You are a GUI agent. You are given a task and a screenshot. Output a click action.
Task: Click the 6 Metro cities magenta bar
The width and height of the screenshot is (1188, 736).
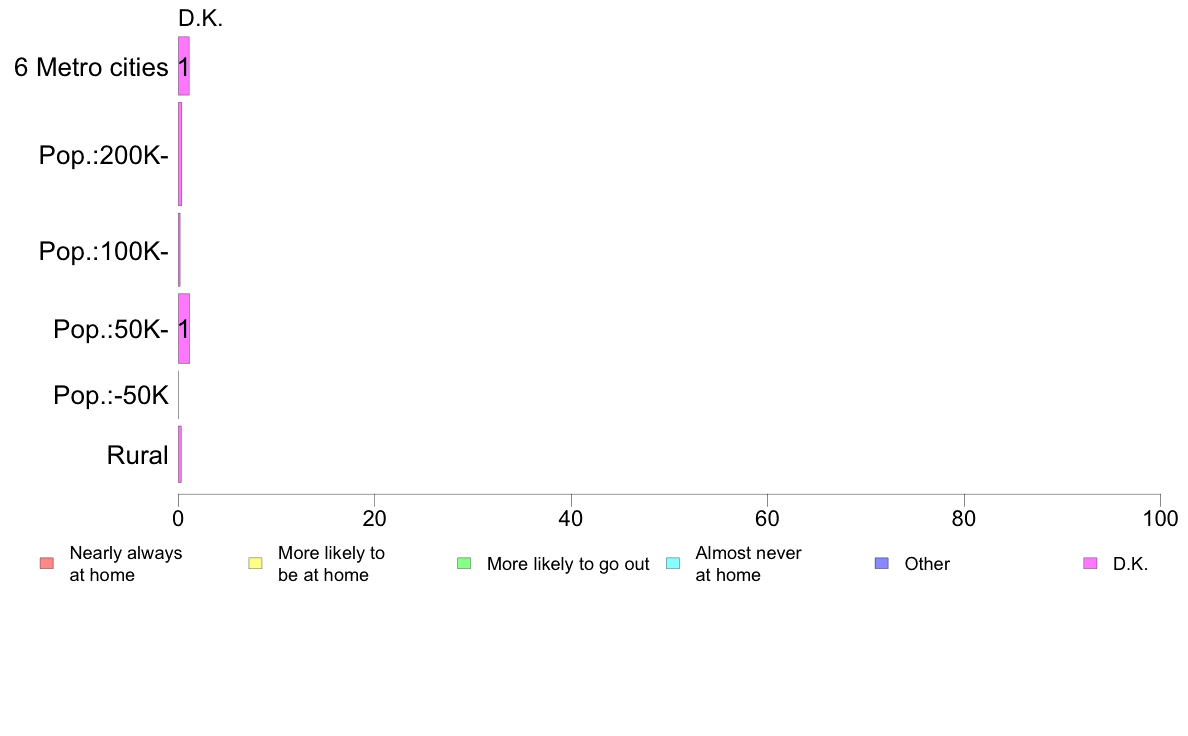(184, 66)
